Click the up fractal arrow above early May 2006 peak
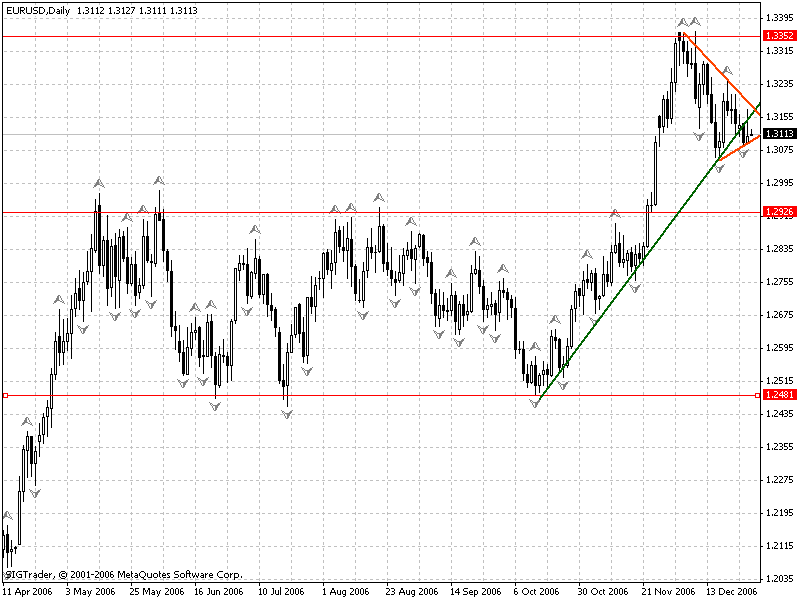The image size is (800, 600). 98,183
